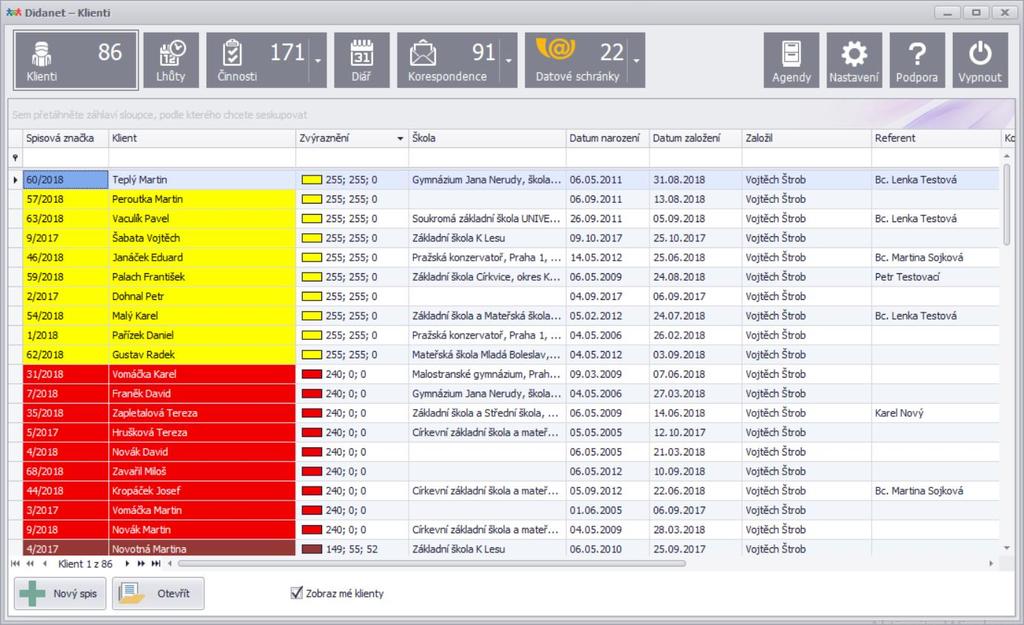Select client Kropáček Josef
Viewport: 1024px width, 625px height.
click(202, 490)
